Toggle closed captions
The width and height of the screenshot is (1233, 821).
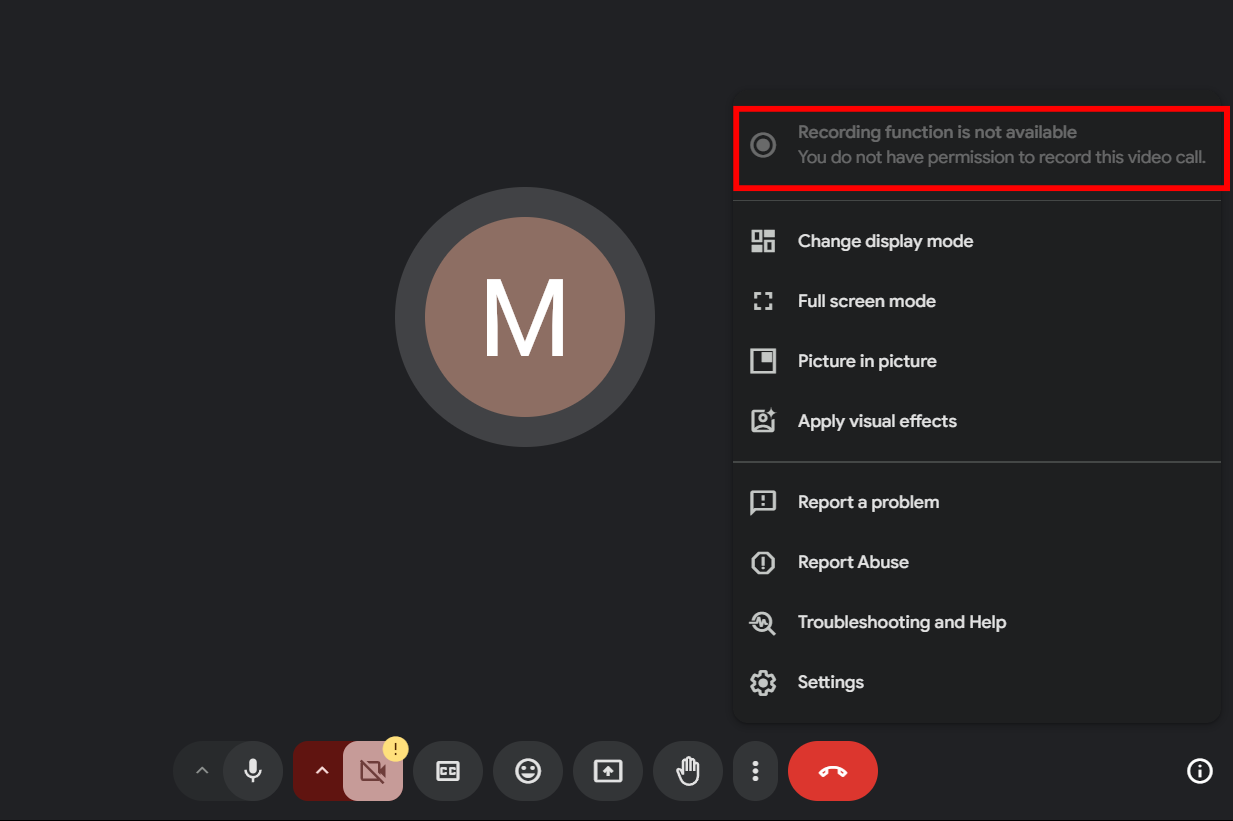[x=448, y=771]
